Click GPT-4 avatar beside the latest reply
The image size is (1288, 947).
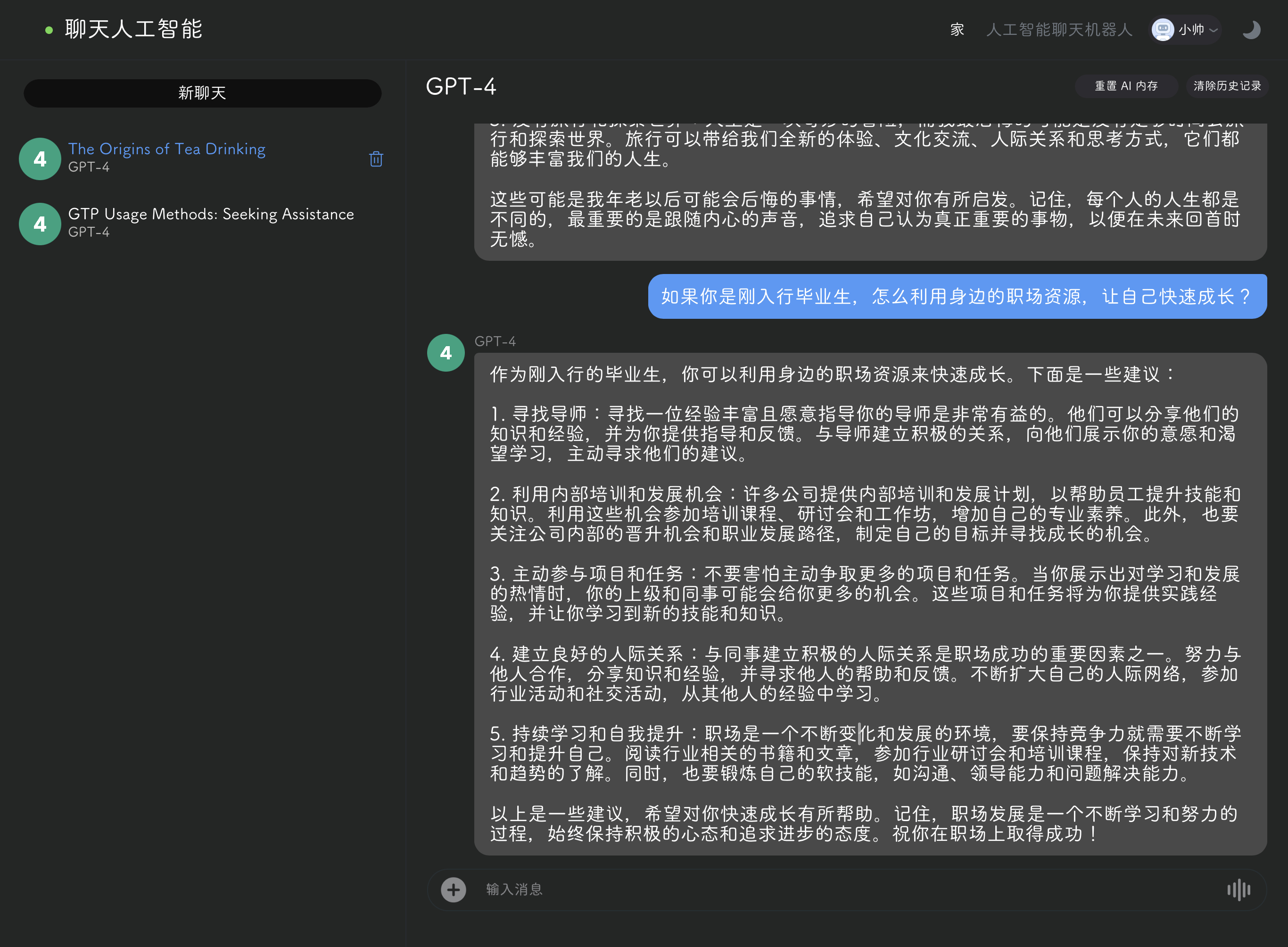446,353
